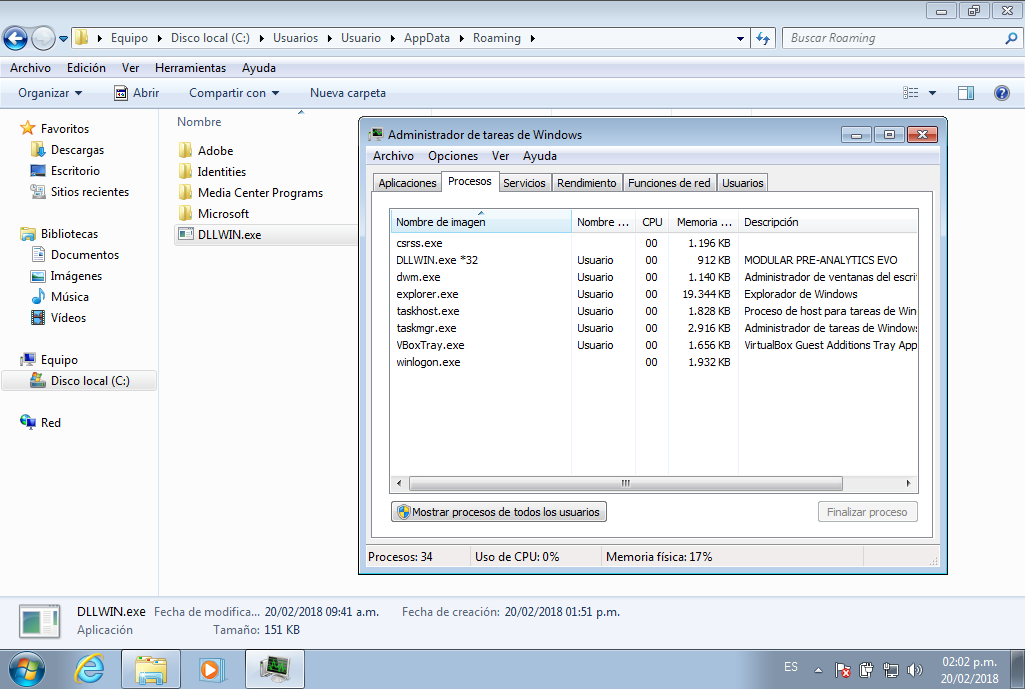Open Archivo menu in Task Manager
Viewport: 1025px width, 689px height.
click(393, 156)
